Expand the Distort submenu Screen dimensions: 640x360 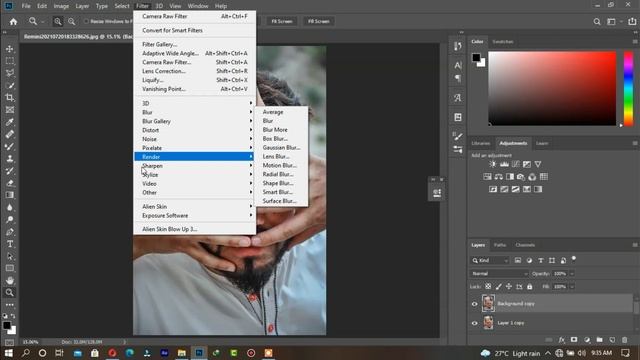195,130
